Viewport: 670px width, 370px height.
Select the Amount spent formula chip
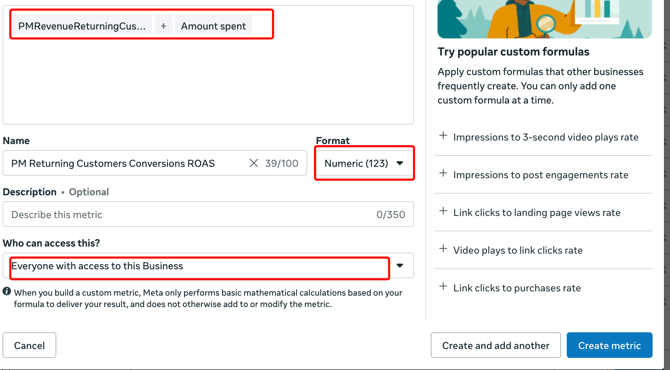tap(213, 26)
